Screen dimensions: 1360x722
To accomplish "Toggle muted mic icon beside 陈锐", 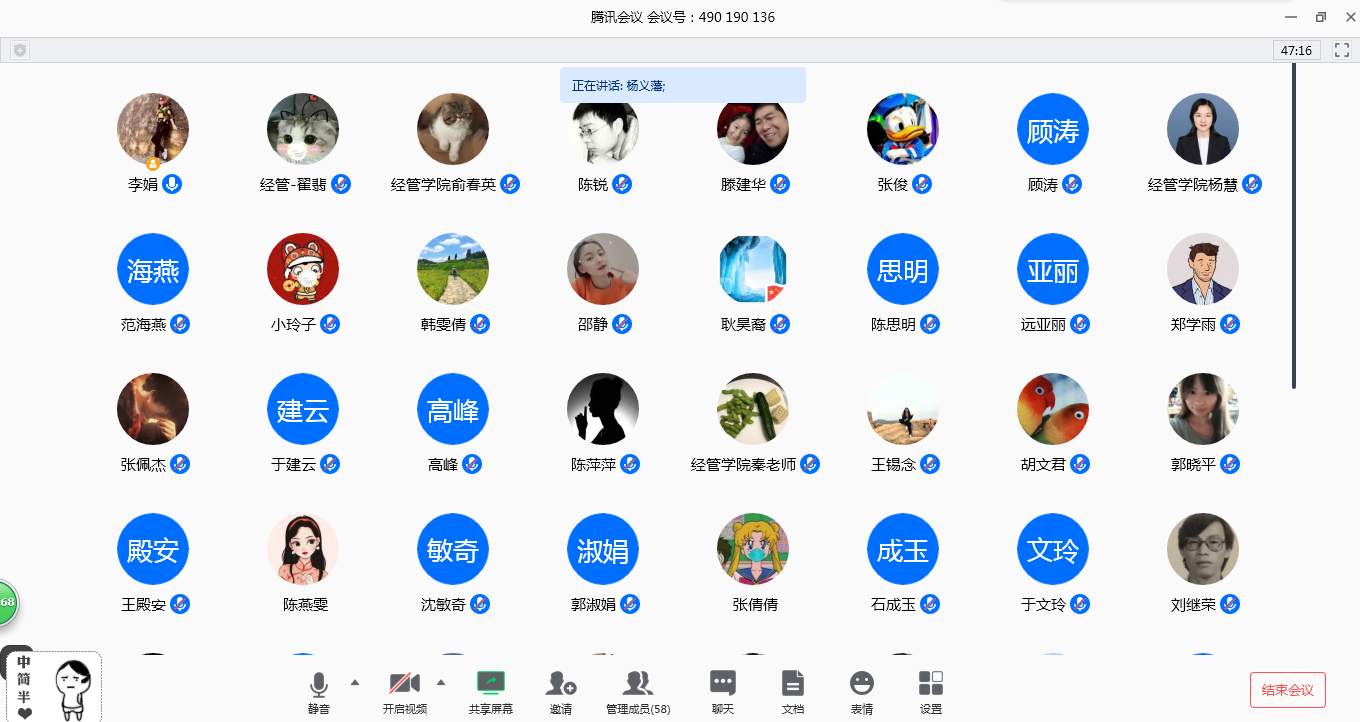I will tap(622, 184).
